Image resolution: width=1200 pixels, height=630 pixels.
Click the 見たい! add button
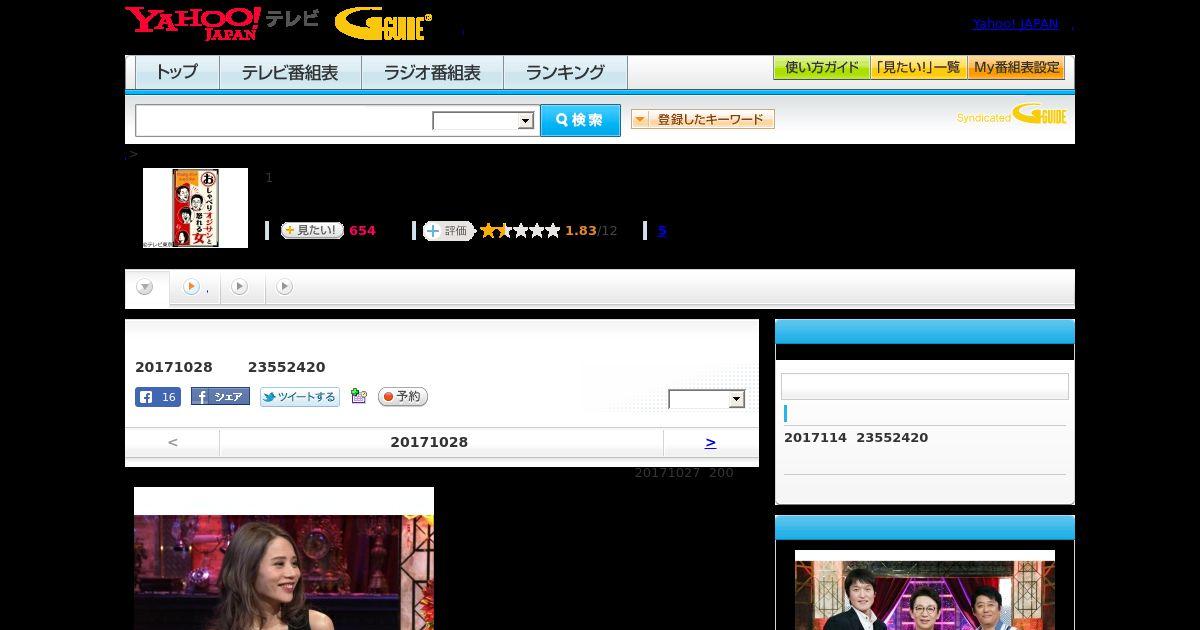click(x=312, y=230)
